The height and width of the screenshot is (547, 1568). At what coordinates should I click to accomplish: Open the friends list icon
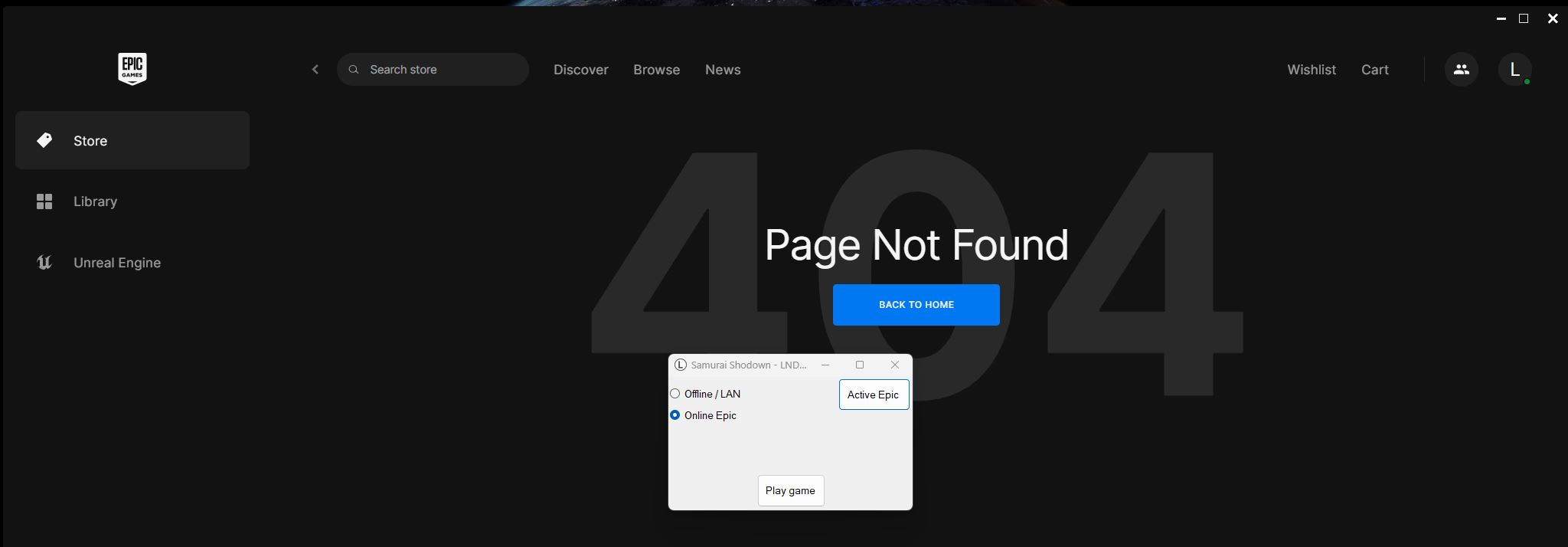[x=1461, y=70]
